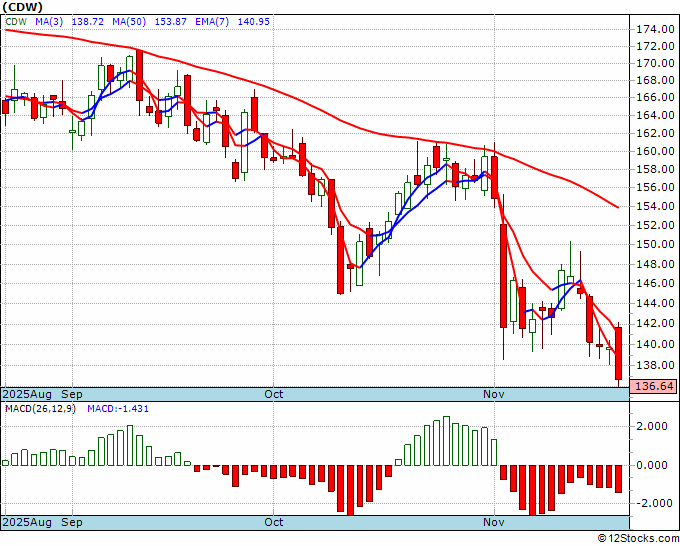The image size is (680, 546).
Task: Click the 0.000 MACD axis label
Action: coord(652,465)
